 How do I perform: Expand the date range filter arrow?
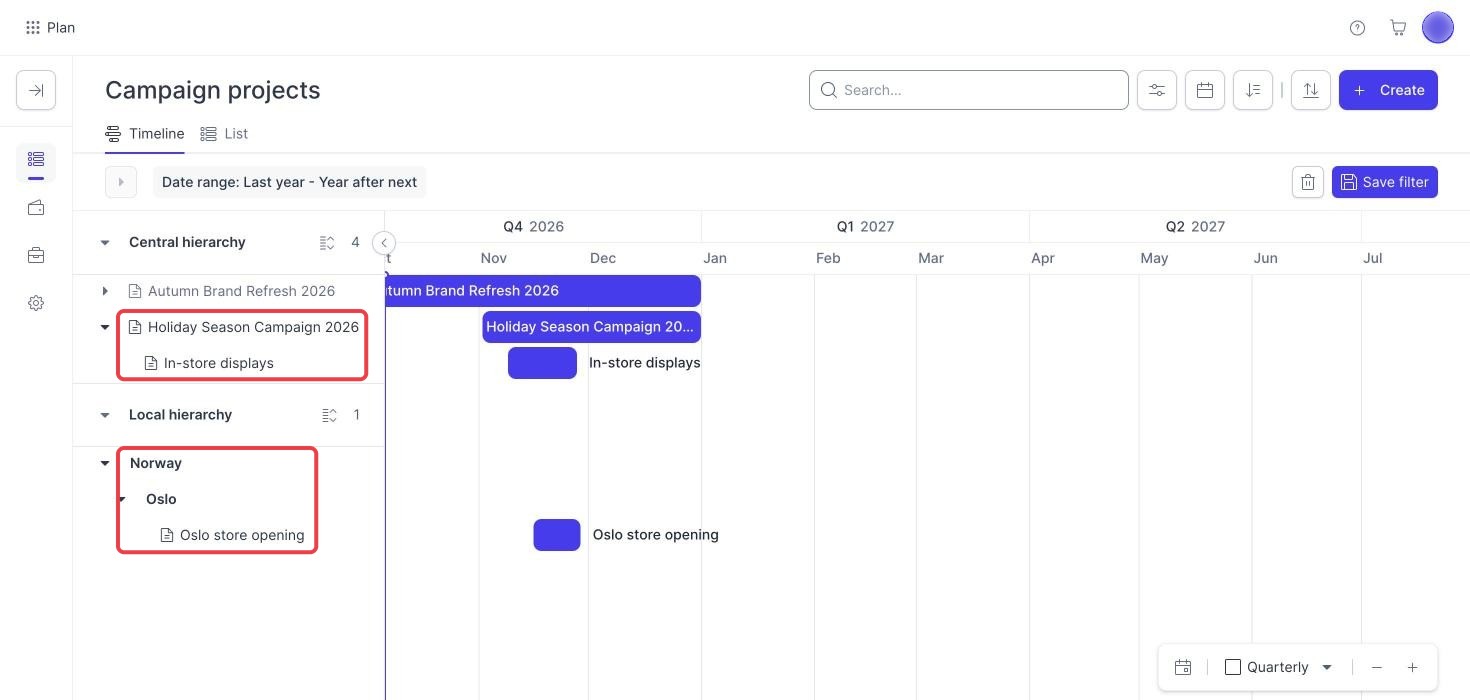point(121,182)
